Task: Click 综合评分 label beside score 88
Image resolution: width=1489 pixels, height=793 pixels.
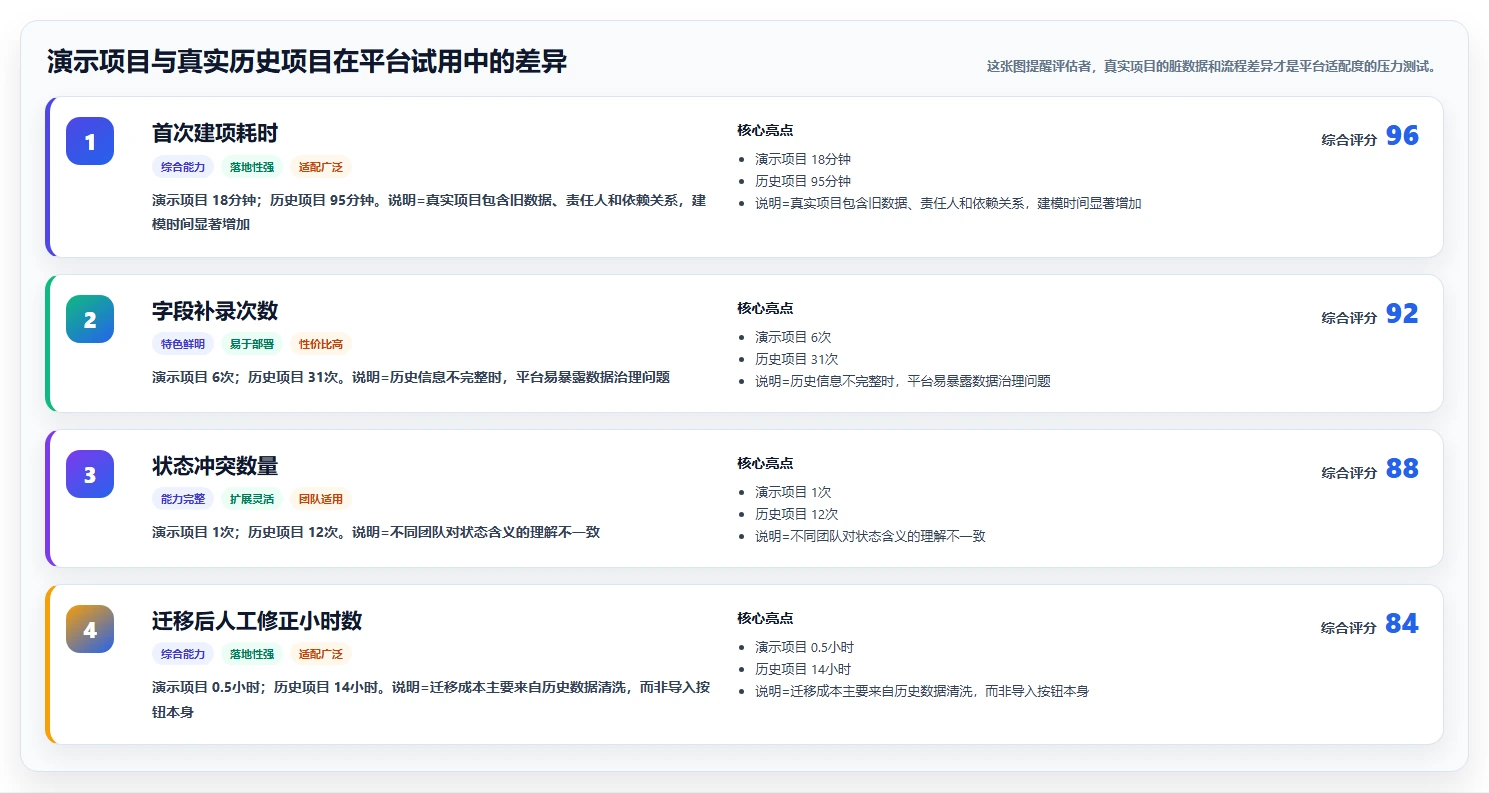Action: click(x=1349, y=473)
